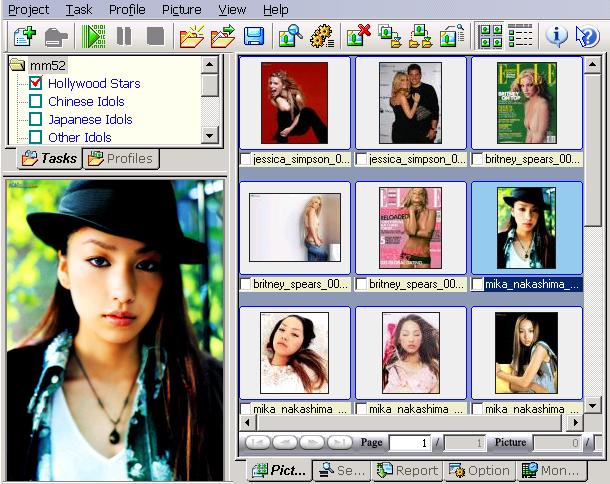Click the picture properties magnifier list icon
This screenshot has width=610, height=484.
coord(452,36)
